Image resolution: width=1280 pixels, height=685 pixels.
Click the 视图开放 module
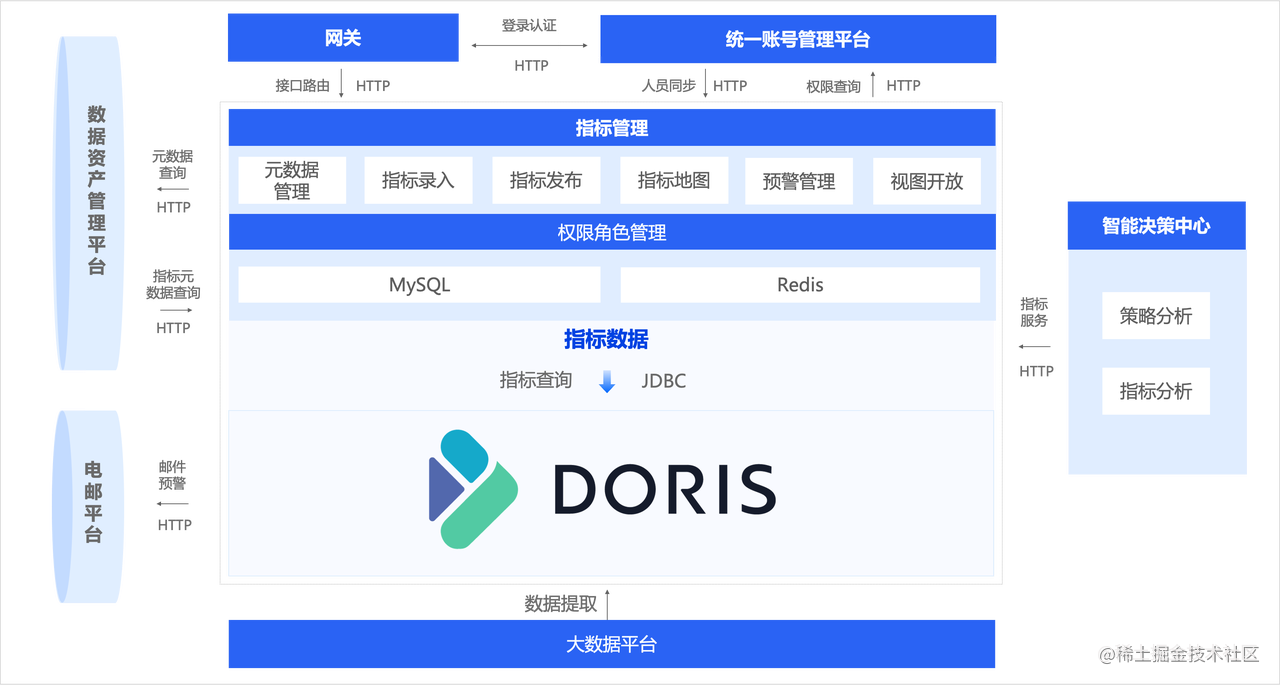[x=927, y=181]
